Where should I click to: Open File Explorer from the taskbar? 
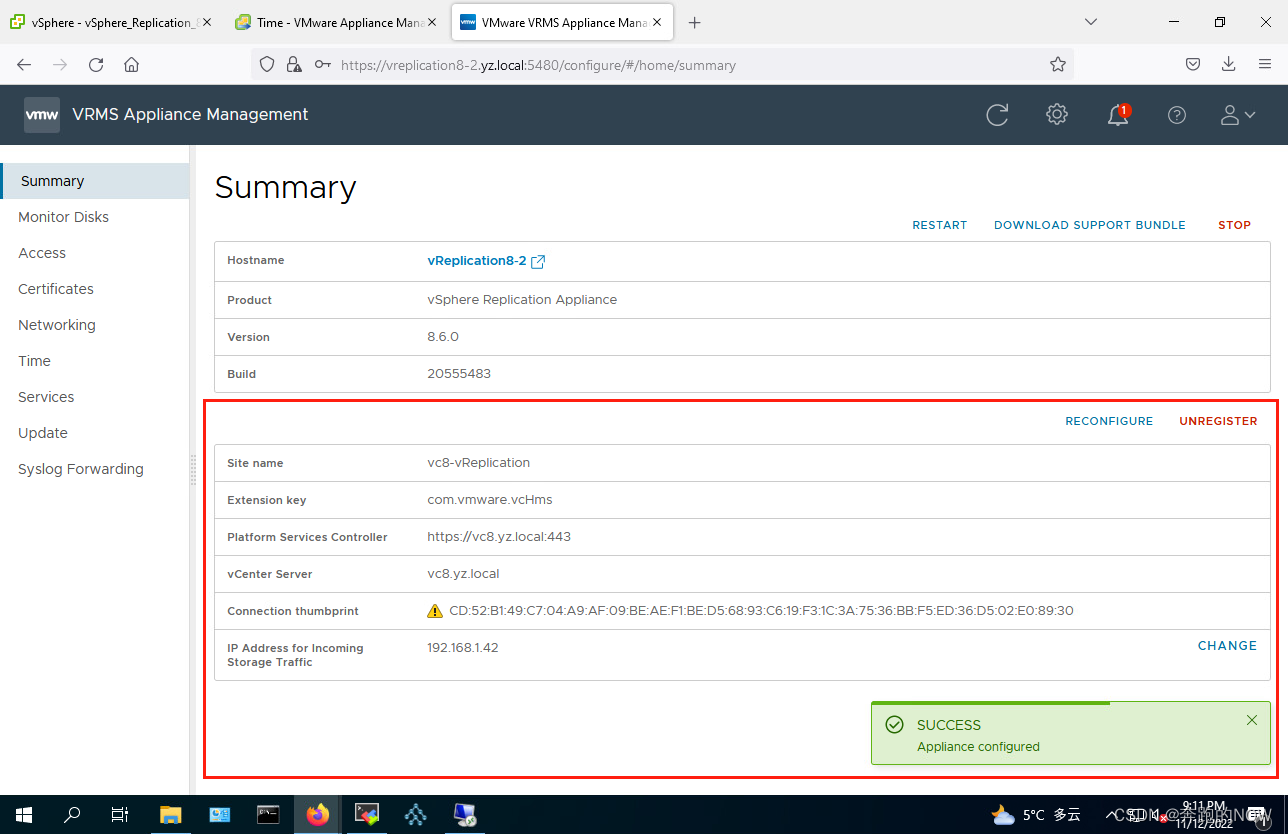pos(171,815)
